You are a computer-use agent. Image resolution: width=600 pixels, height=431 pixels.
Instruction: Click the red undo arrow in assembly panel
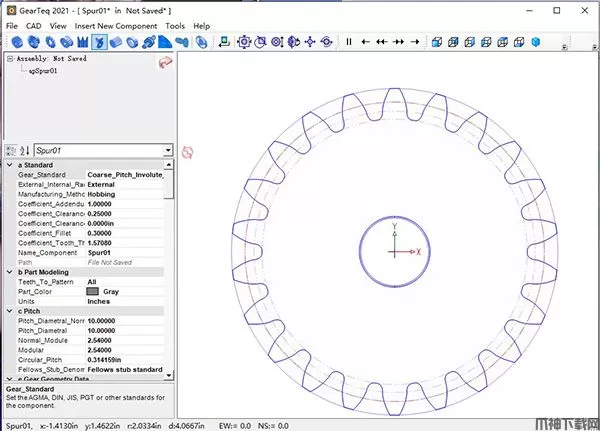(x=165, y=62)
